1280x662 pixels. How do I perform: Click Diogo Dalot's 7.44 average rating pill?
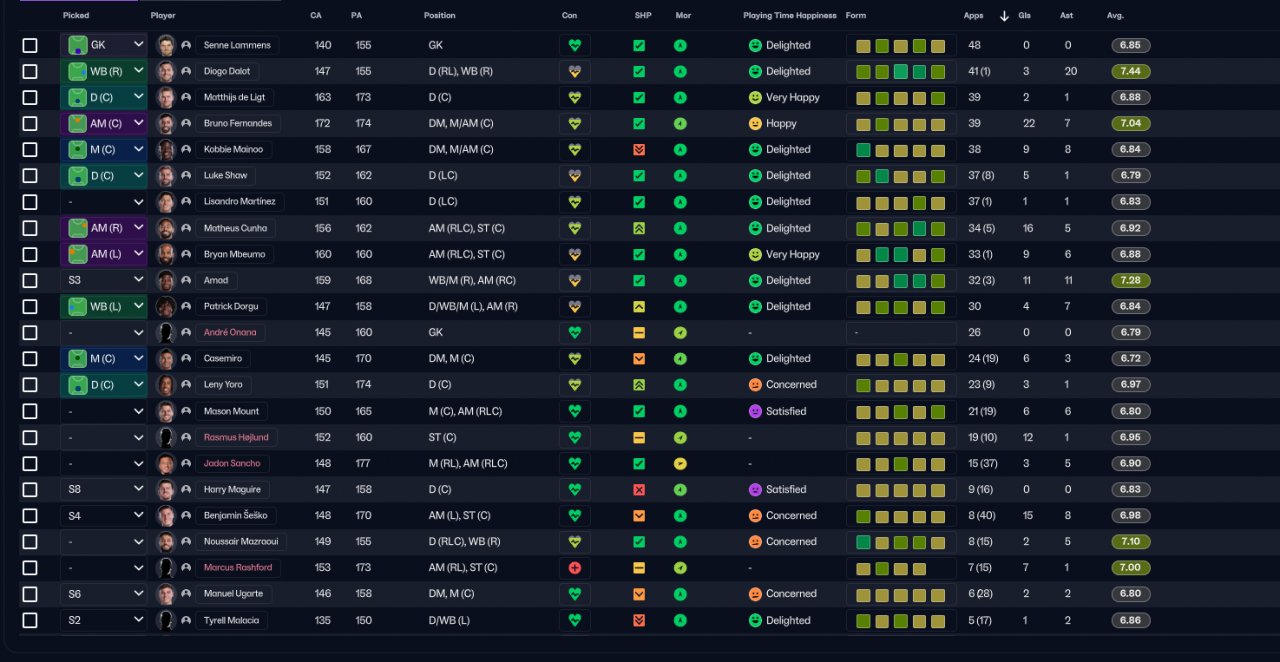[x=1131, y=71]
